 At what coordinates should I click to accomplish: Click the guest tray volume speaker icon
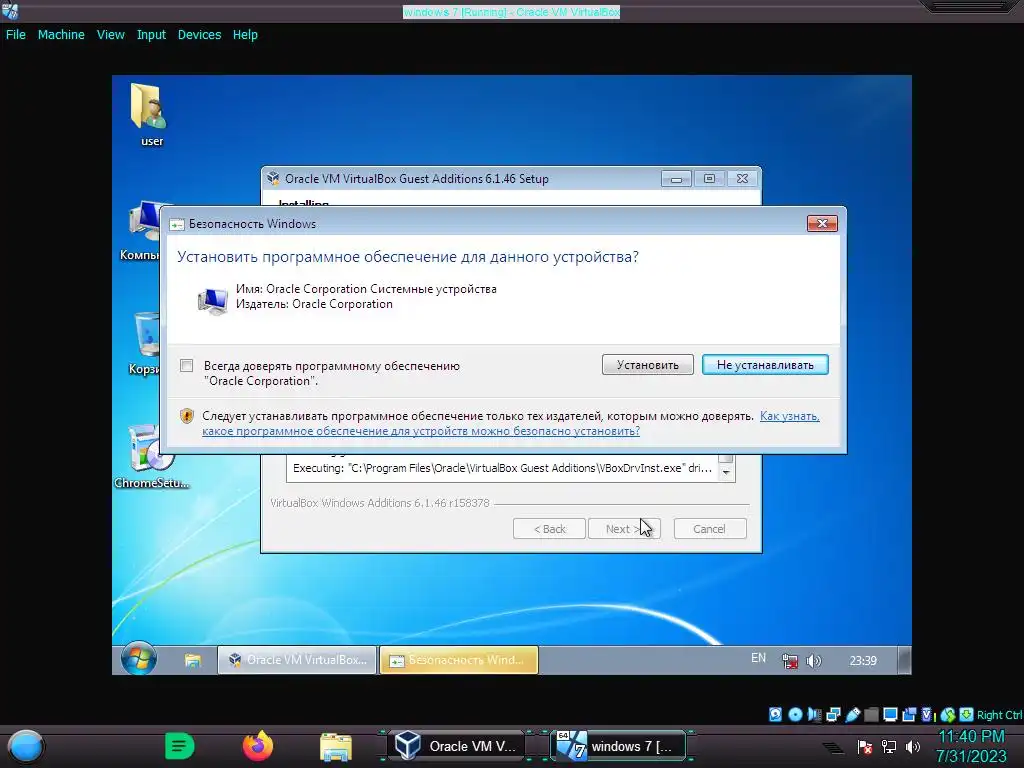tap(814, 661)
